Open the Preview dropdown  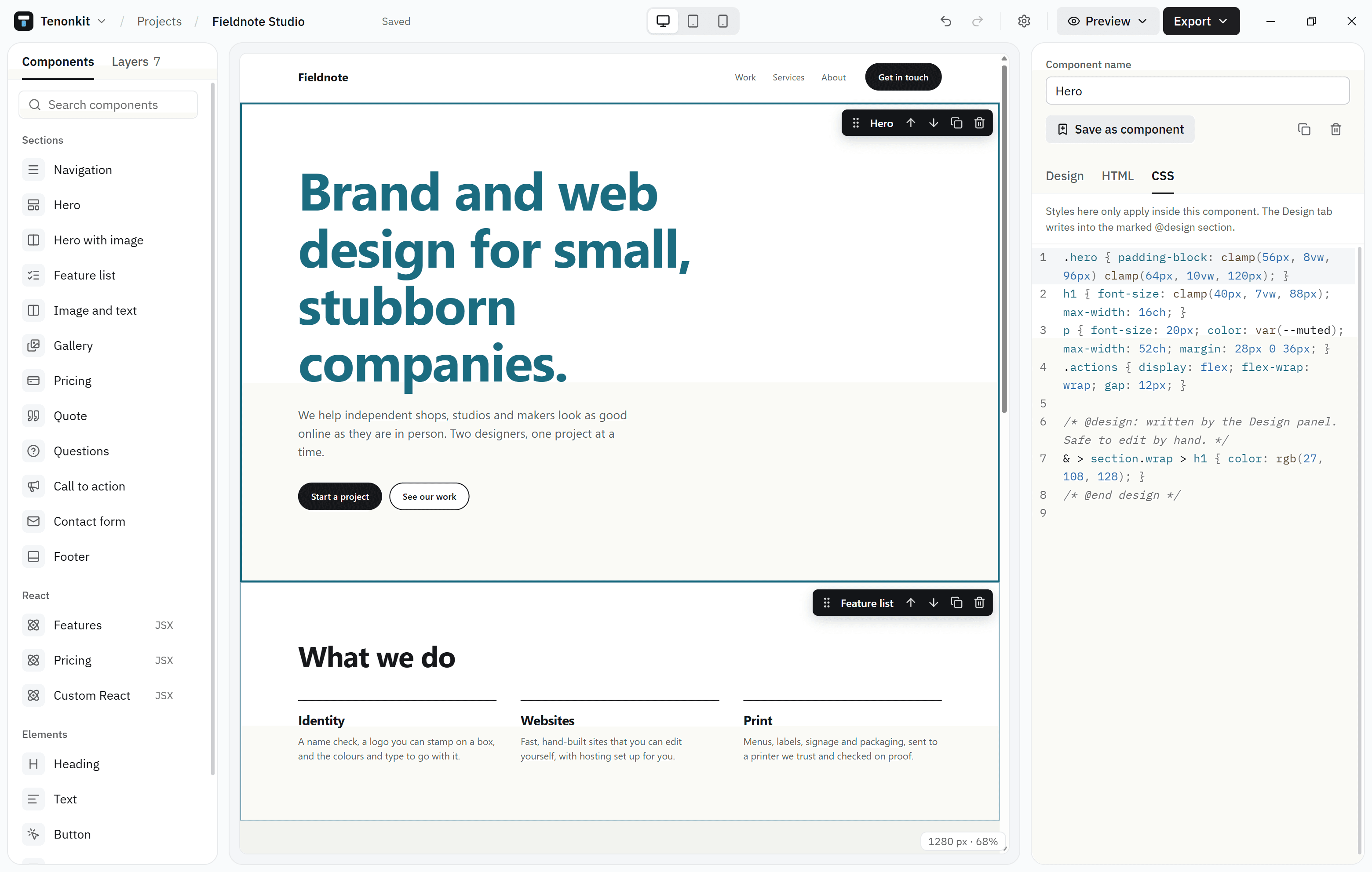coord(1107,21)
